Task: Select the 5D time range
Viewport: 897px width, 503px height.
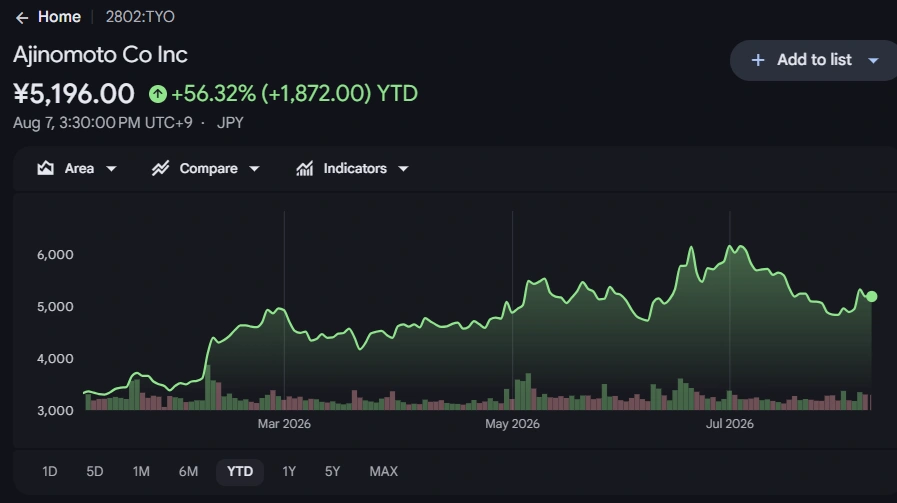Action: [x=94, y=472]
